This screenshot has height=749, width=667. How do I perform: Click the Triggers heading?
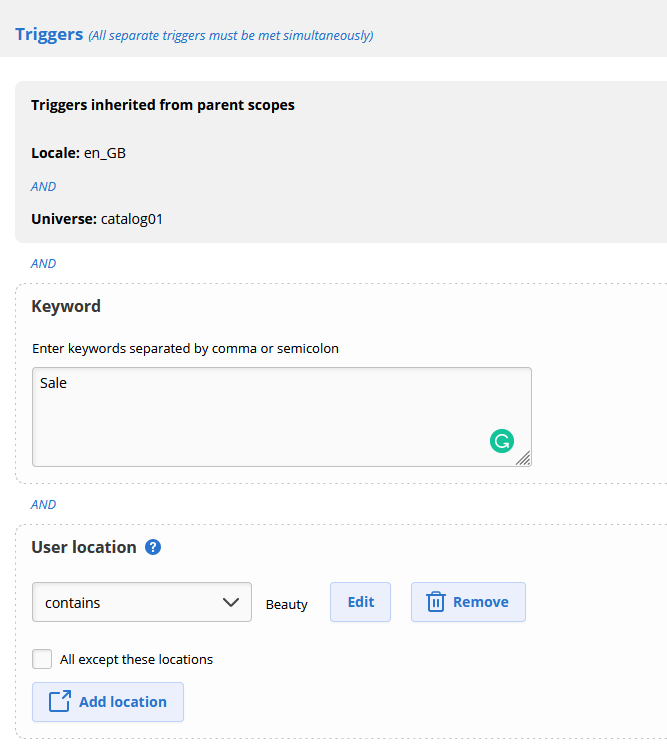click(49, 34)
